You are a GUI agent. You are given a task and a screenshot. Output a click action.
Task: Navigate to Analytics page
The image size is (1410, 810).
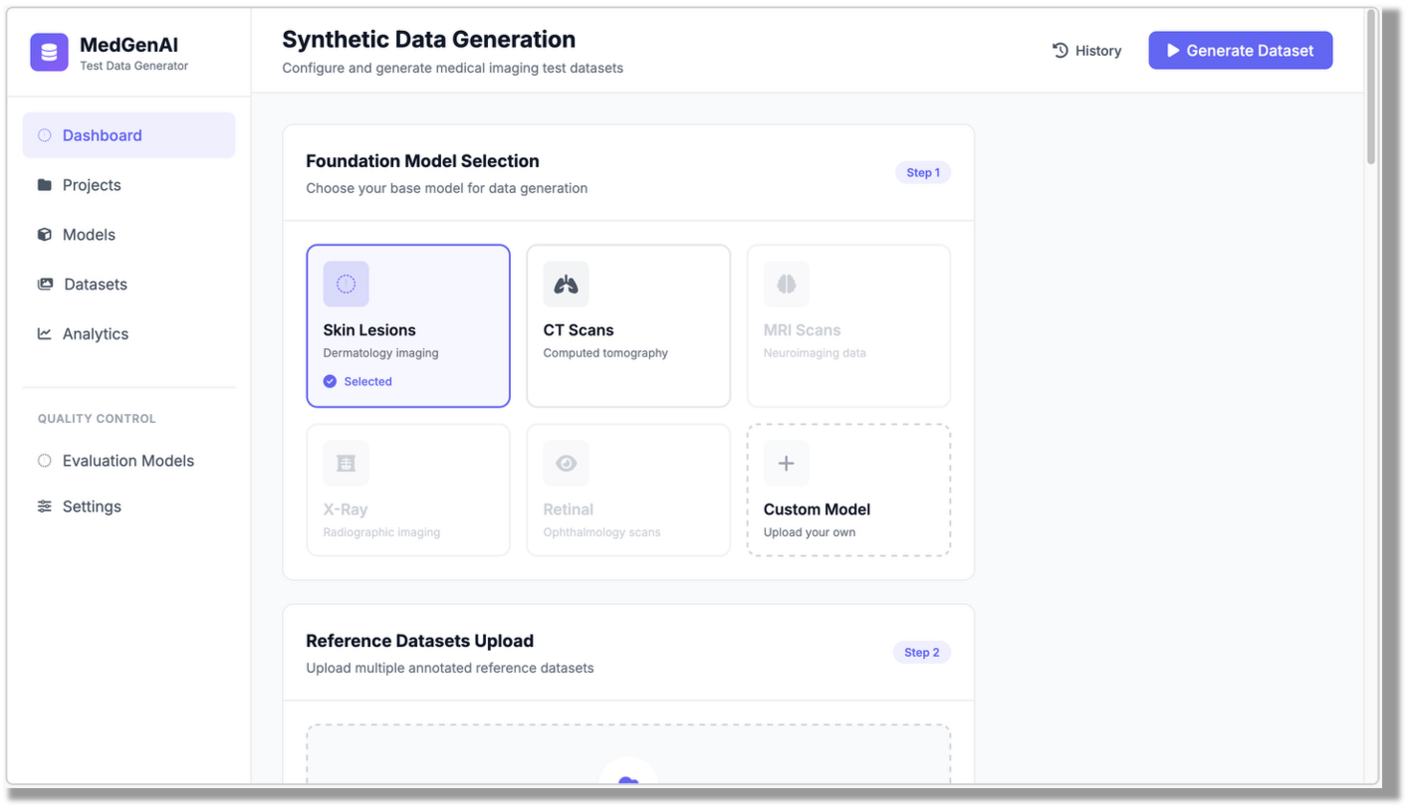pos(95,334)
